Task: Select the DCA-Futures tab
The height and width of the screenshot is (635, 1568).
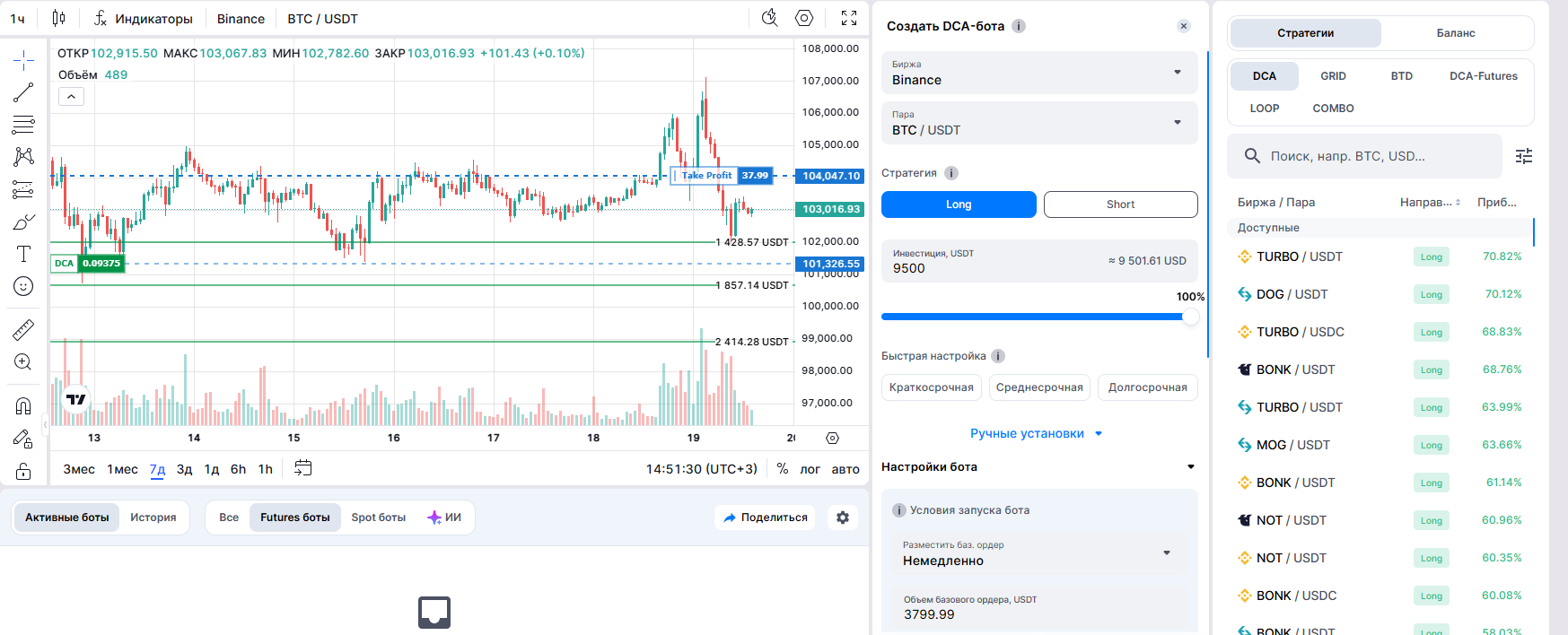Action: [x=1483, y=76]
